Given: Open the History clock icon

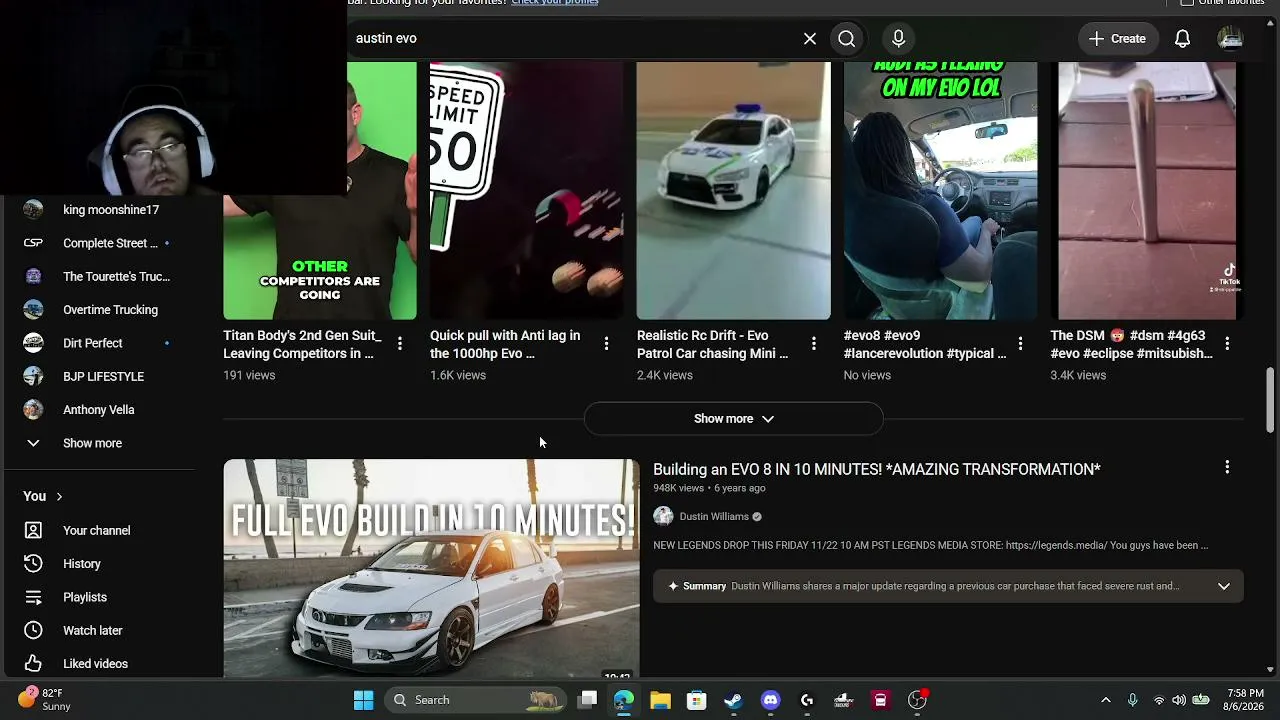Looking at the screenshot, I should pos(33,564).
